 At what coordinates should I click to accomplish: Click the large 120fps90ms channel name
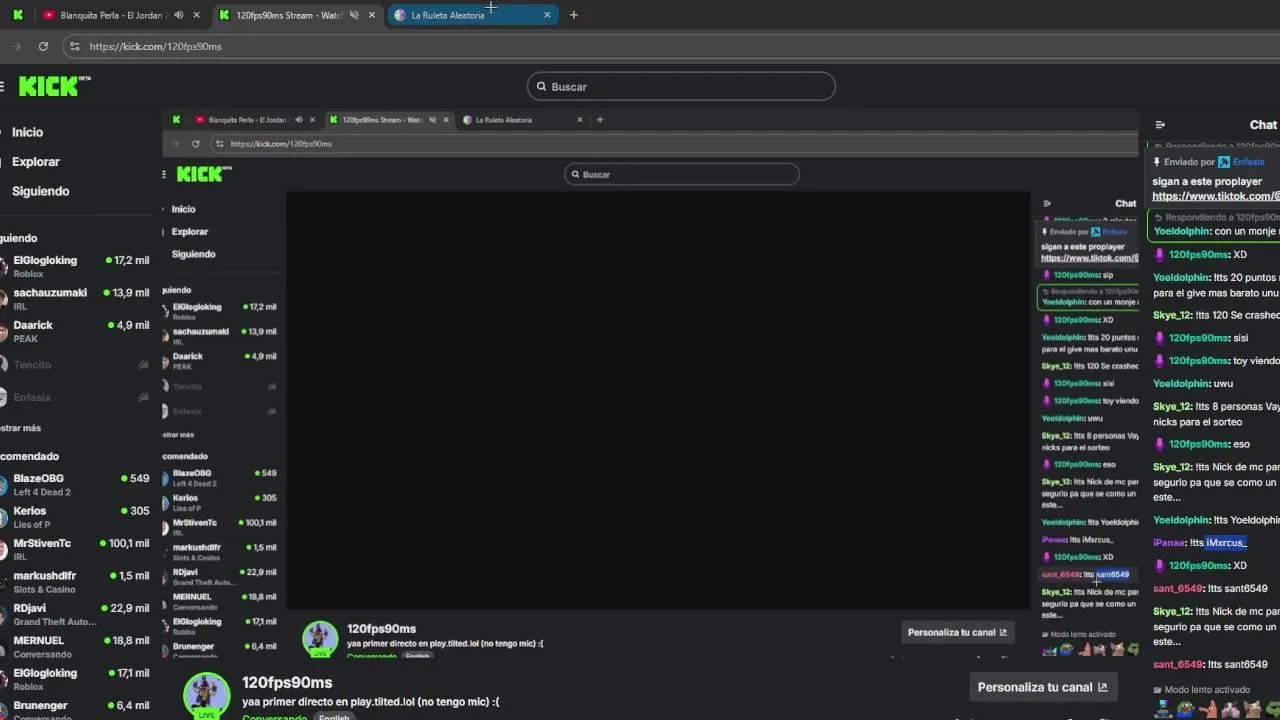coord(287,682)
